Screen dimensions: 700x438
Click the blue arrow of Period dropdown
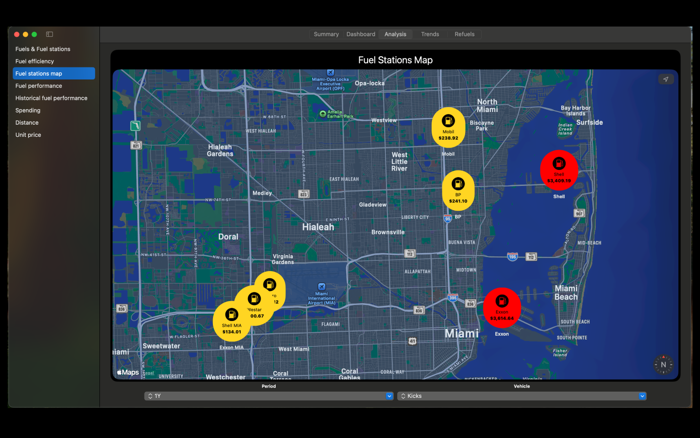(x=389, y=396)
